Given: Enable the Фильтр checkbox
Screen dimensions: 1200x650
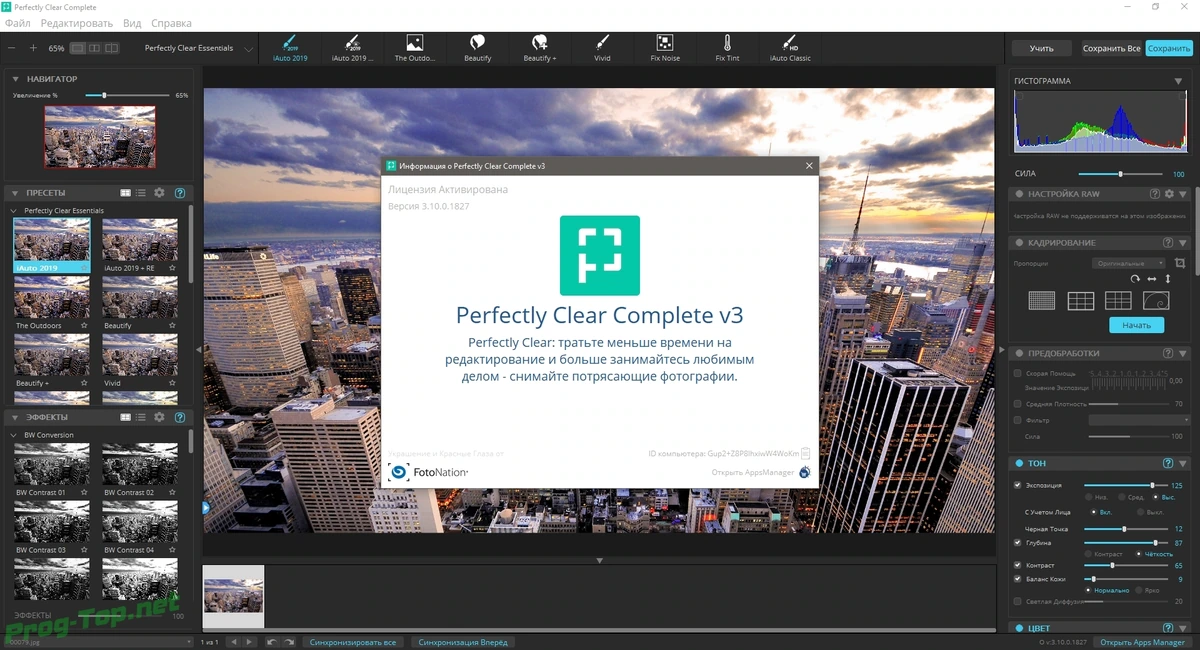Looking at the screenshot, I should (x=1018, y=420).
